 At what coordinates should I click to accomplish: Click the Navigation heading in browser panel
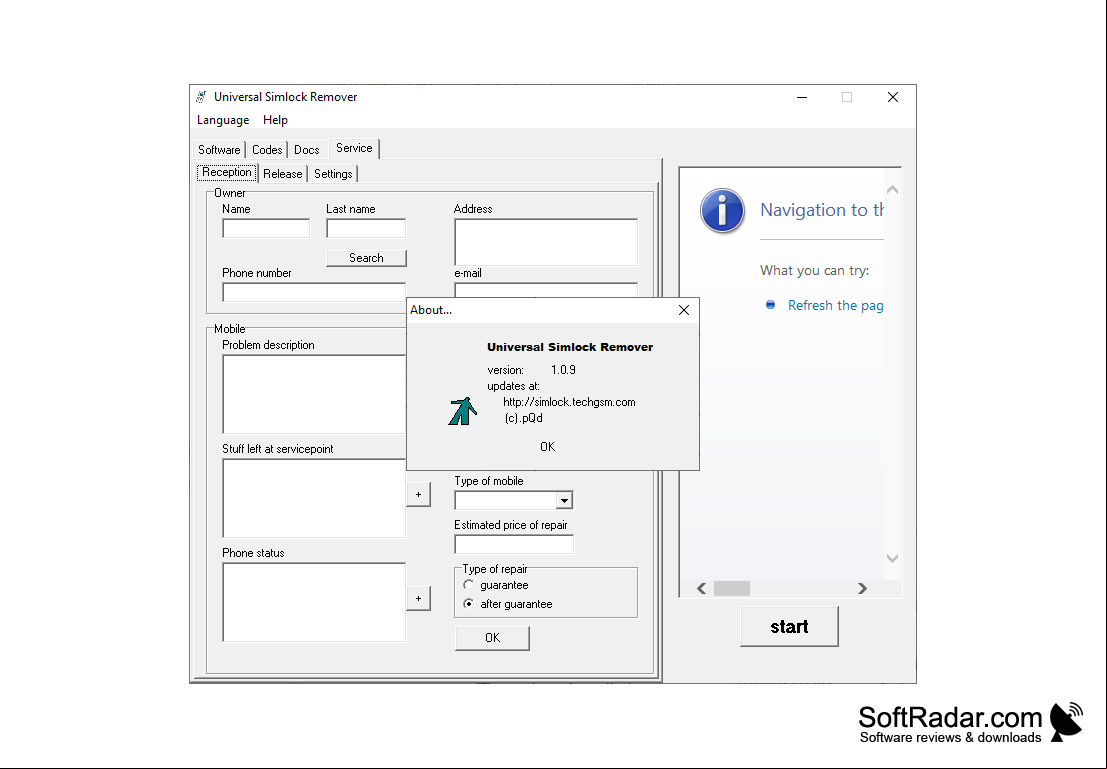[822, 210]
